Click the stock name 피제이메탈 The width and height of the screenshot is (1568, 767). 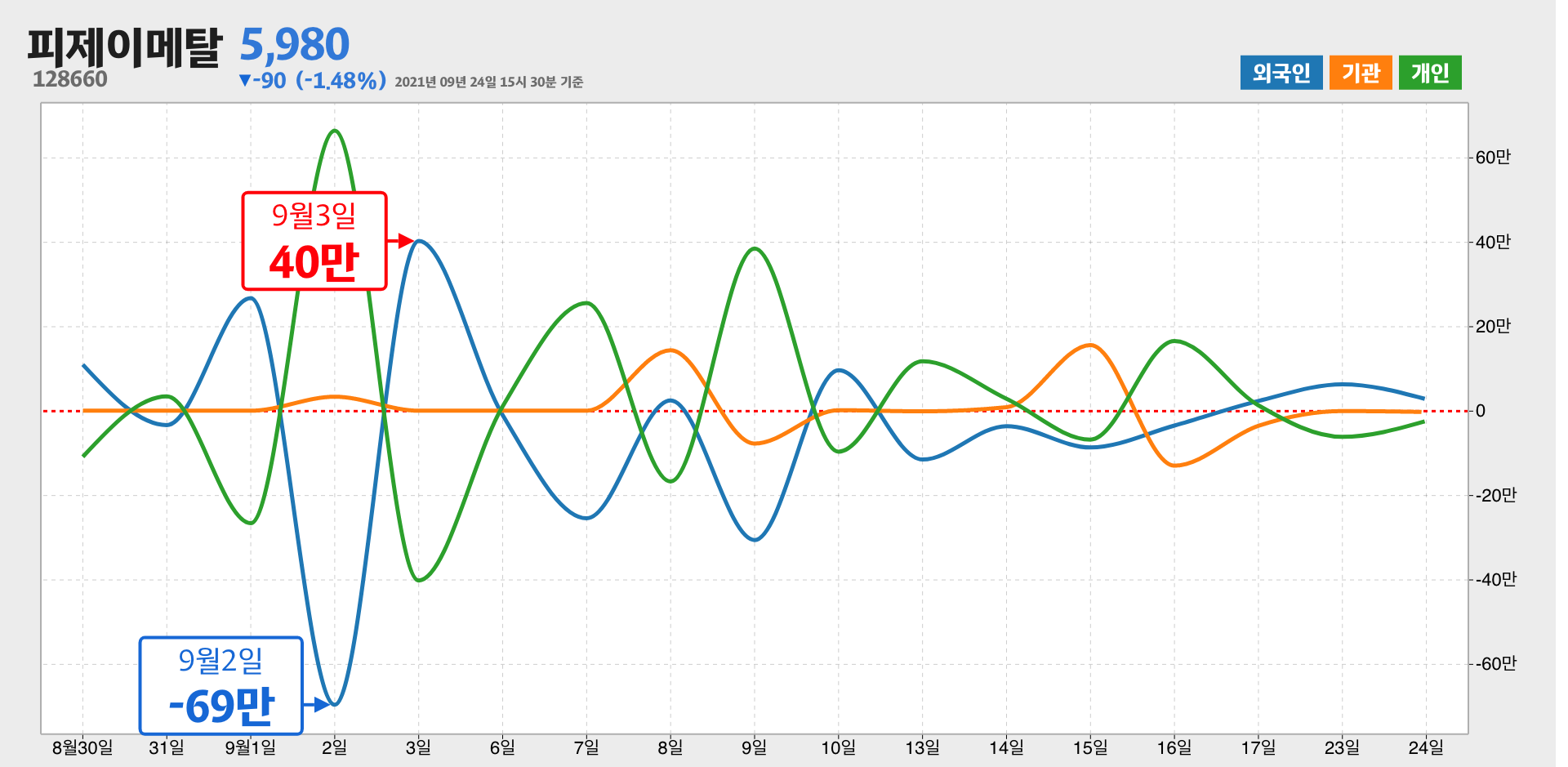(124, 46)
